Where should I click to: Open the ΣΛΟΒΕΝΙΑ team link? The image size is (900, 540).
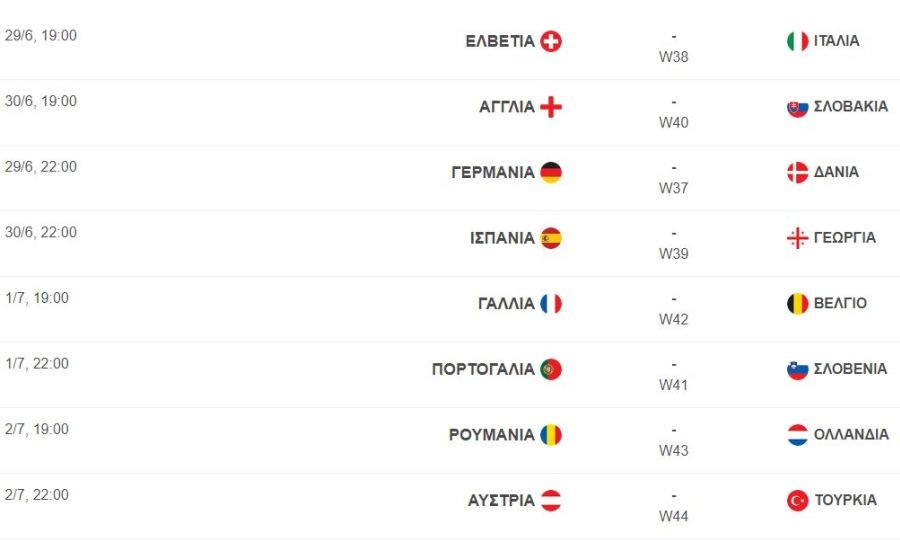coord(850,369)
